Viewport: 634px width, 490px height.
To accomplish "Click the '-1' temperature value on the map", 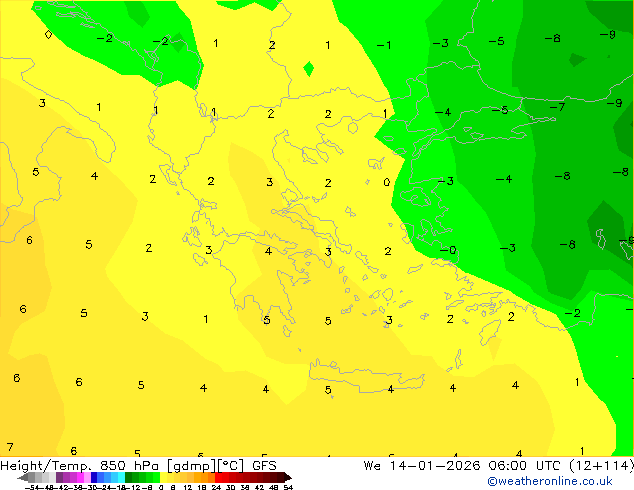I will coord(384,45).
